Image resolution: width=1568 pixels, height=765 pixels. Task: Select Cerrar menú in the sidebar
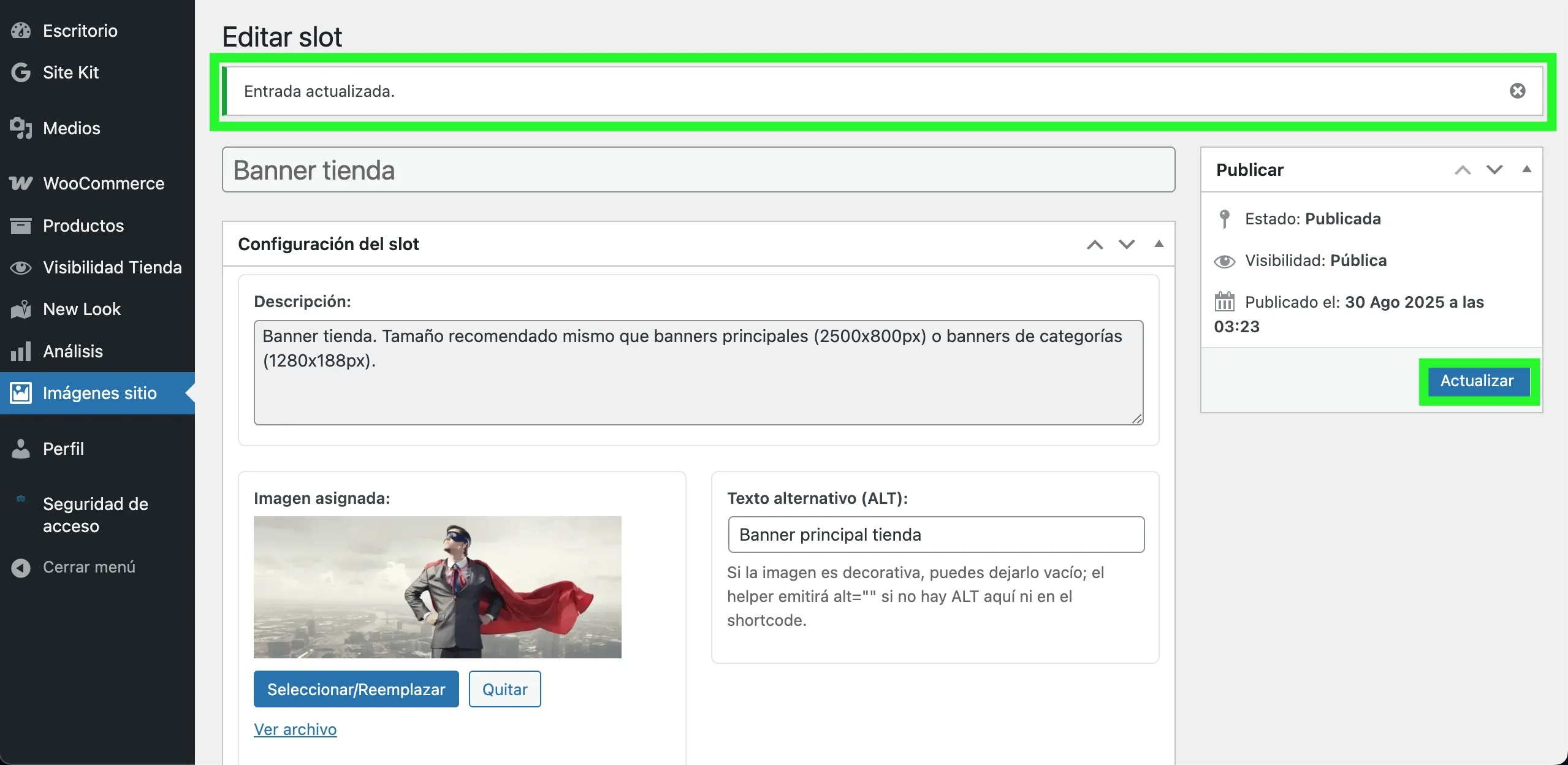pos(88,567)
